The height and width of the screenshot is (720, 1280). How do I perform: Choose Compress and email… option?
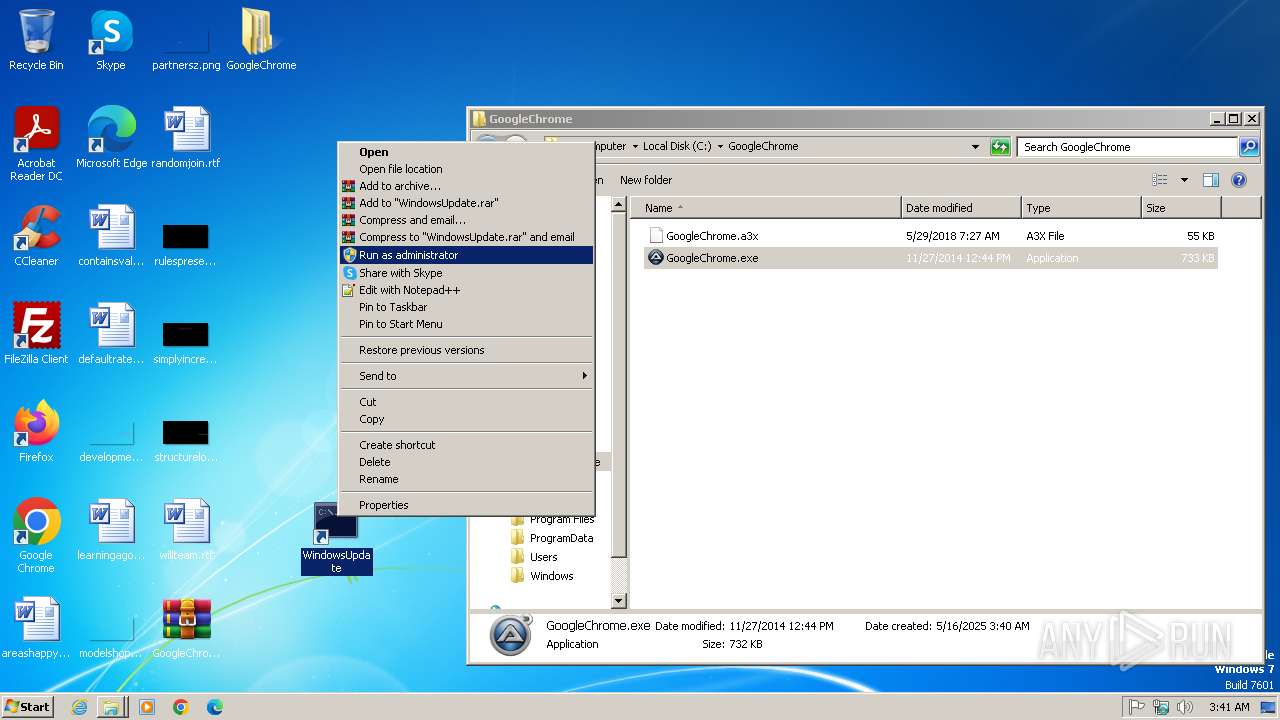(465, 220)
